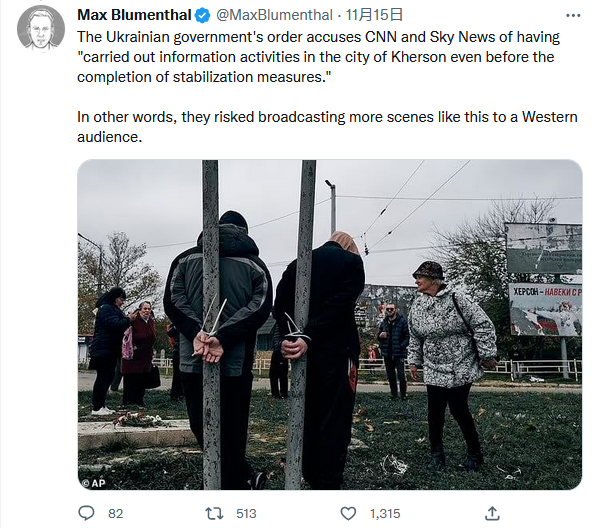The height and width of the screenshot is (528, 599).
Task: Click the blue verified badge
Action: pos(202,16)
